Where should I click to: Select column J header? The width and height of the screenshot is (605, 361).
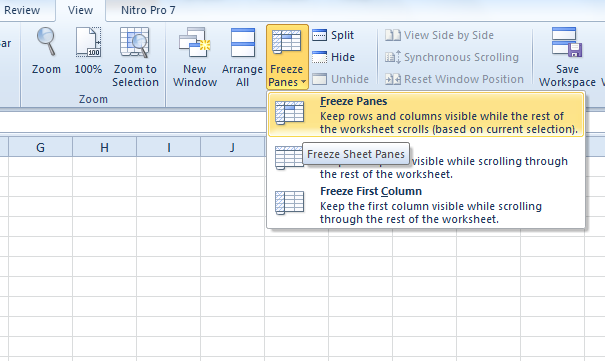(x=232, y=147)
